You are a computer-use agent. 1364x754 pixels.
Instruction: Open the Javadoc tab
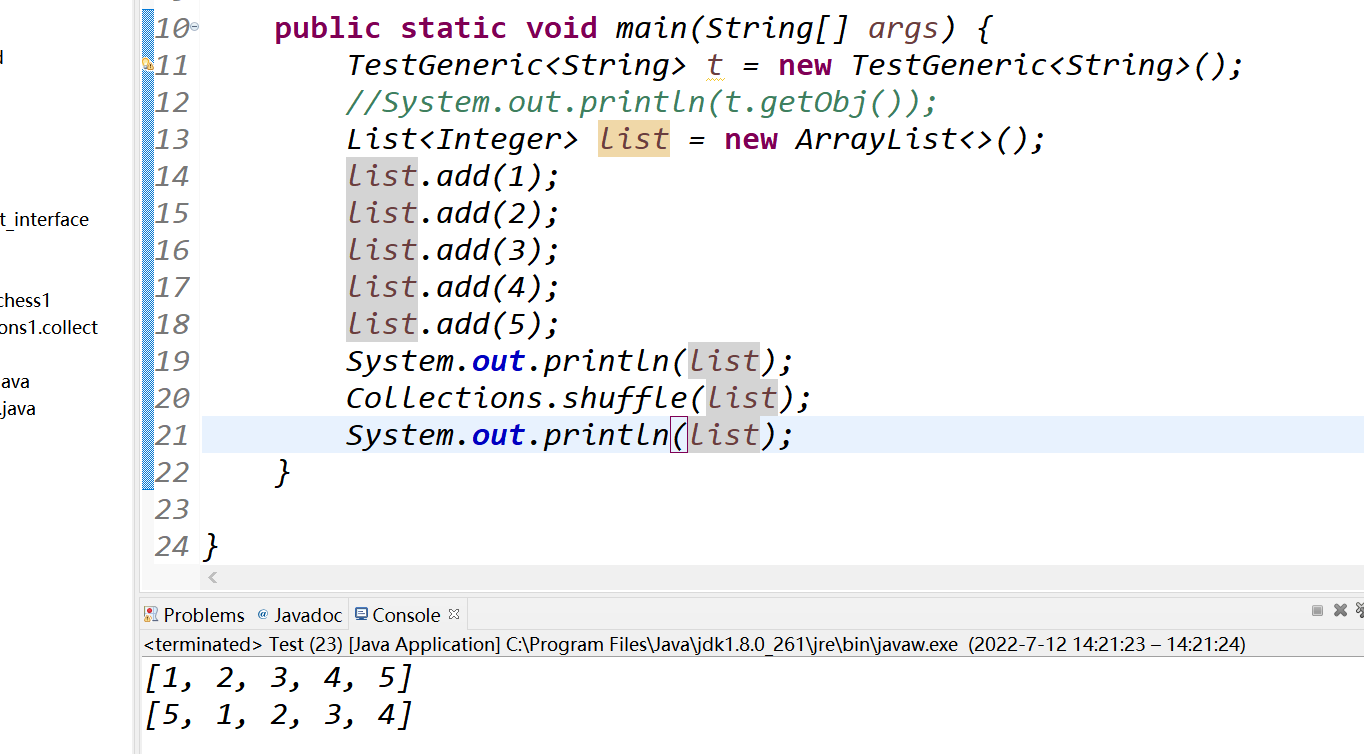(x=300, y=615)
